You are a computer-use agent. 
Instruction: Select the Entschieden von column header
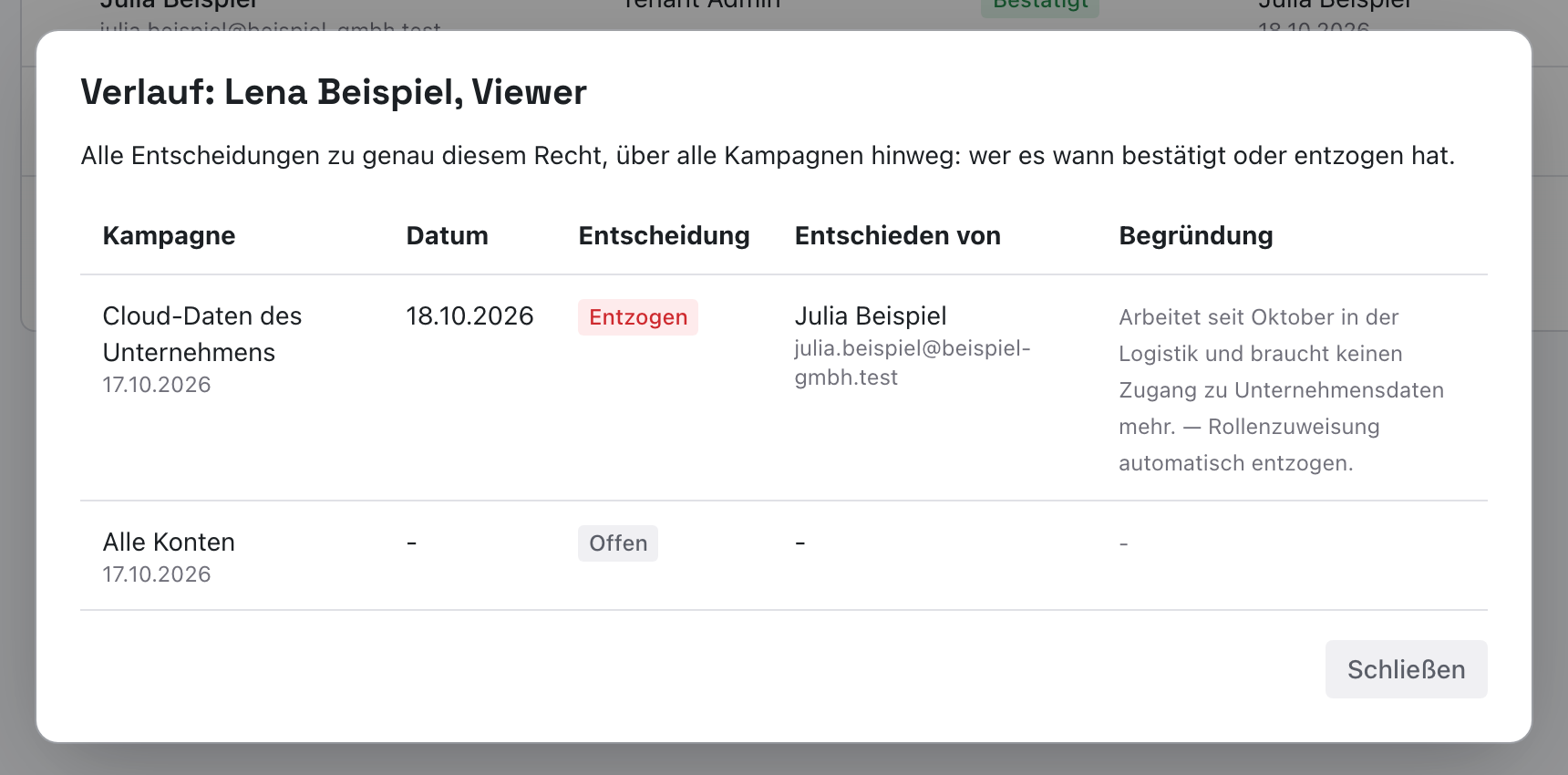click(x=897, y=235)
